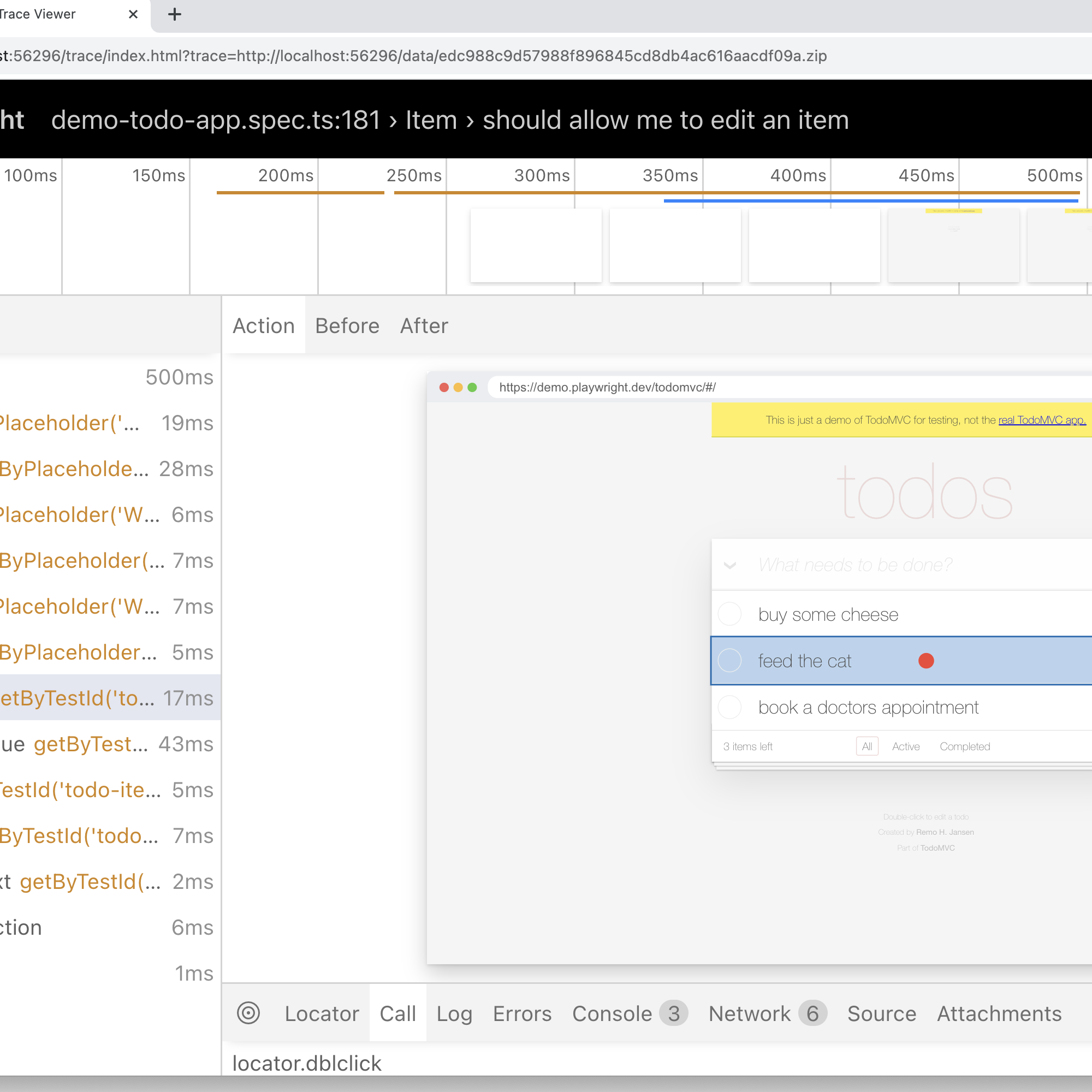The height and width of the screenshot is (1092, 1092).
Task: Toggle 'book a doctors appointment' checkbox circle
Action: coord(729,707)
